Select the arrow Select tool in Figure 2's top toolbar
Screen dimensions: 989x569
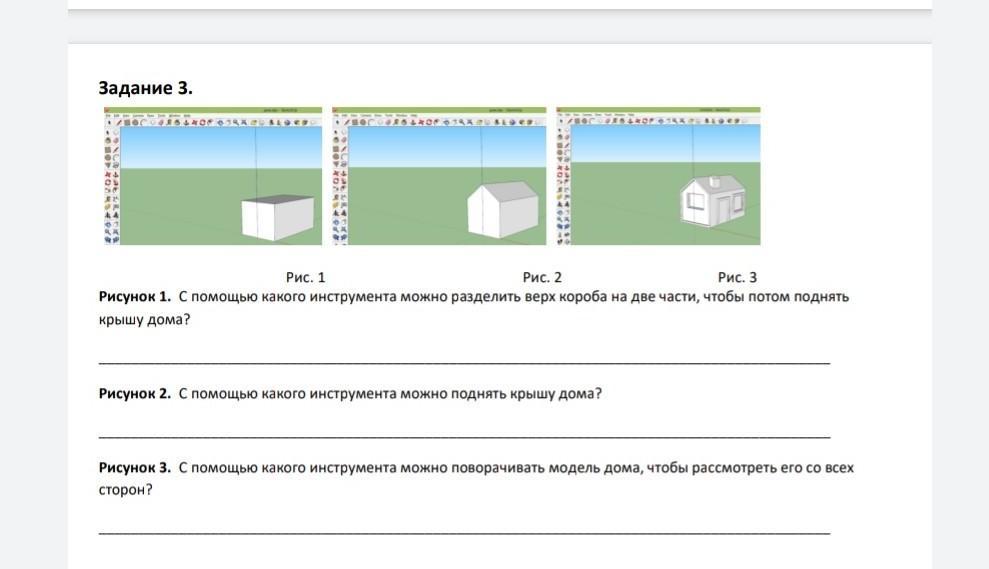click(x=337, y=122)
